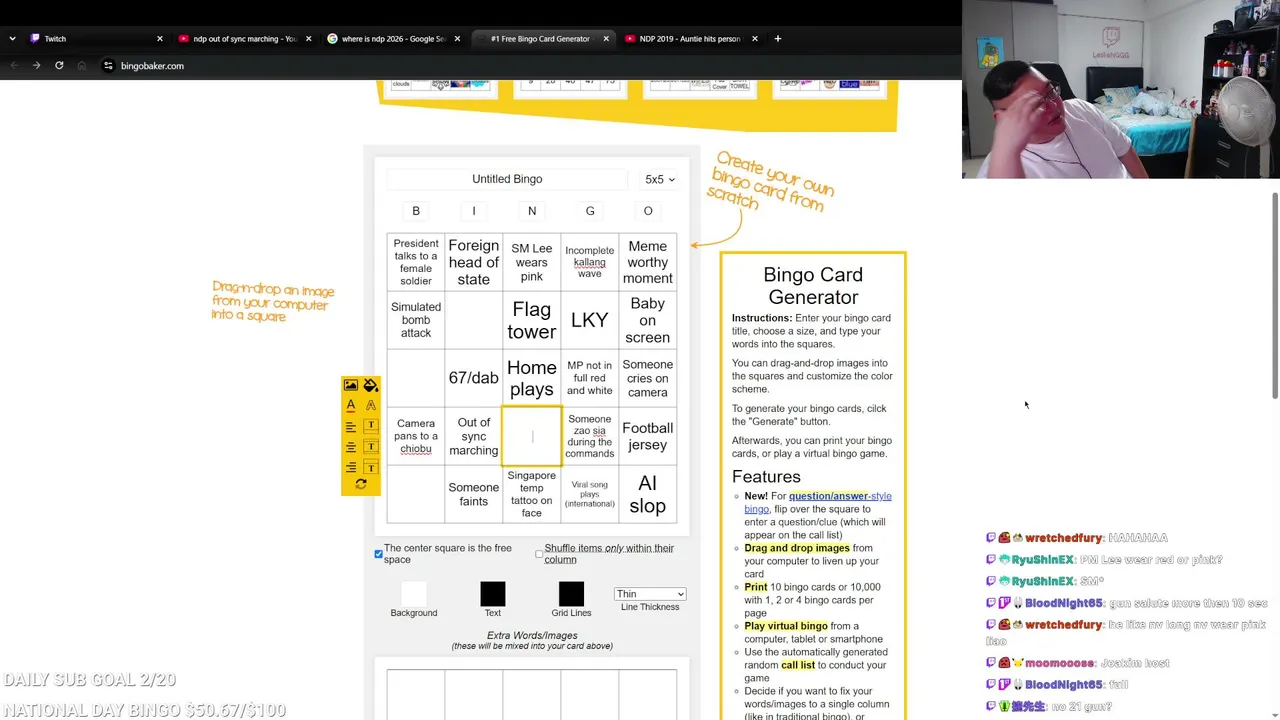Select the 'MP not in full red and white' square
1280x720 pixels.
pyautogui.click(x=590, y=378)
